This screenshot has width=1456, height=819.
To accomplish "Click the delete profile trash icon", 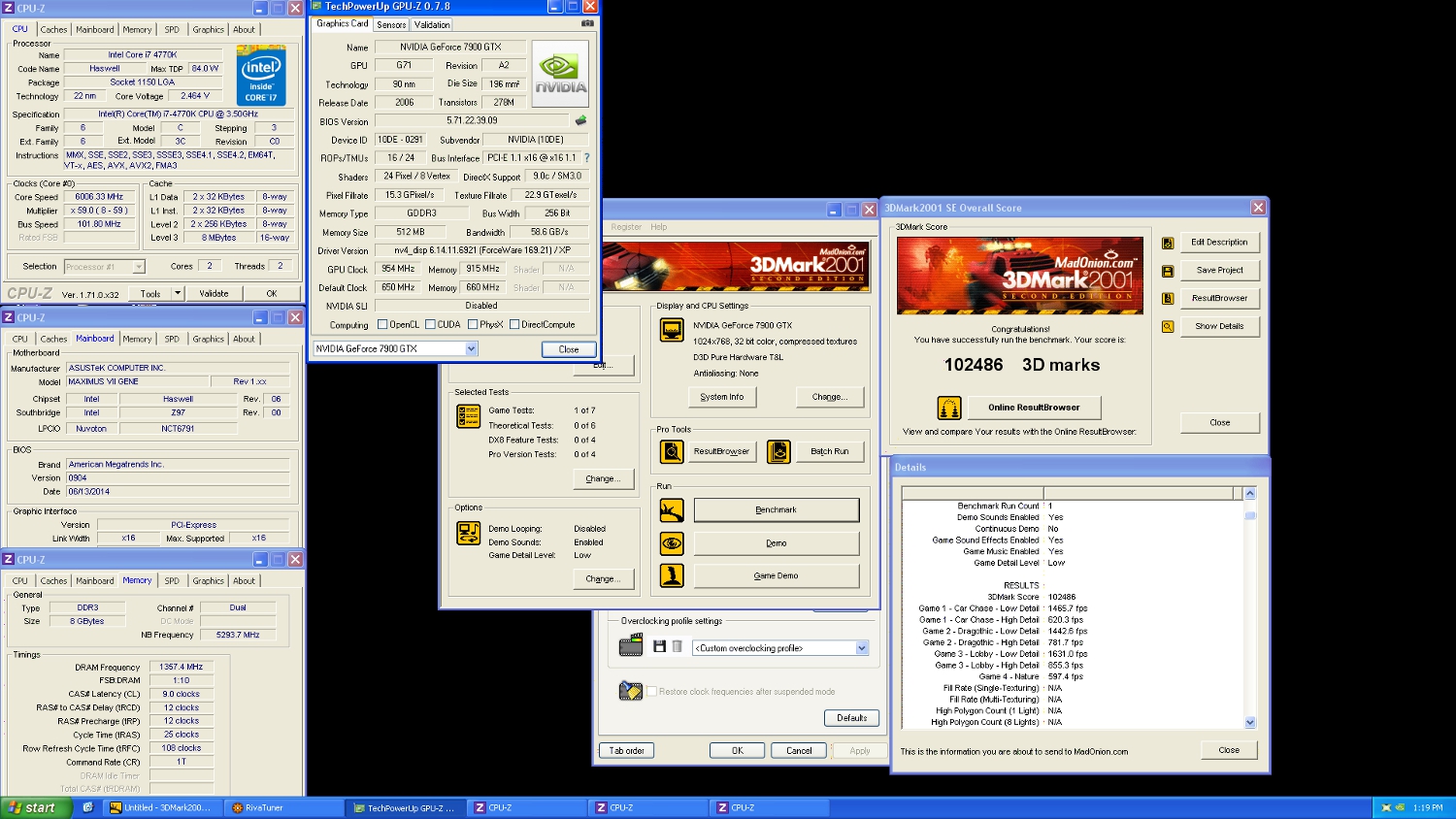I will coord(677,646).
